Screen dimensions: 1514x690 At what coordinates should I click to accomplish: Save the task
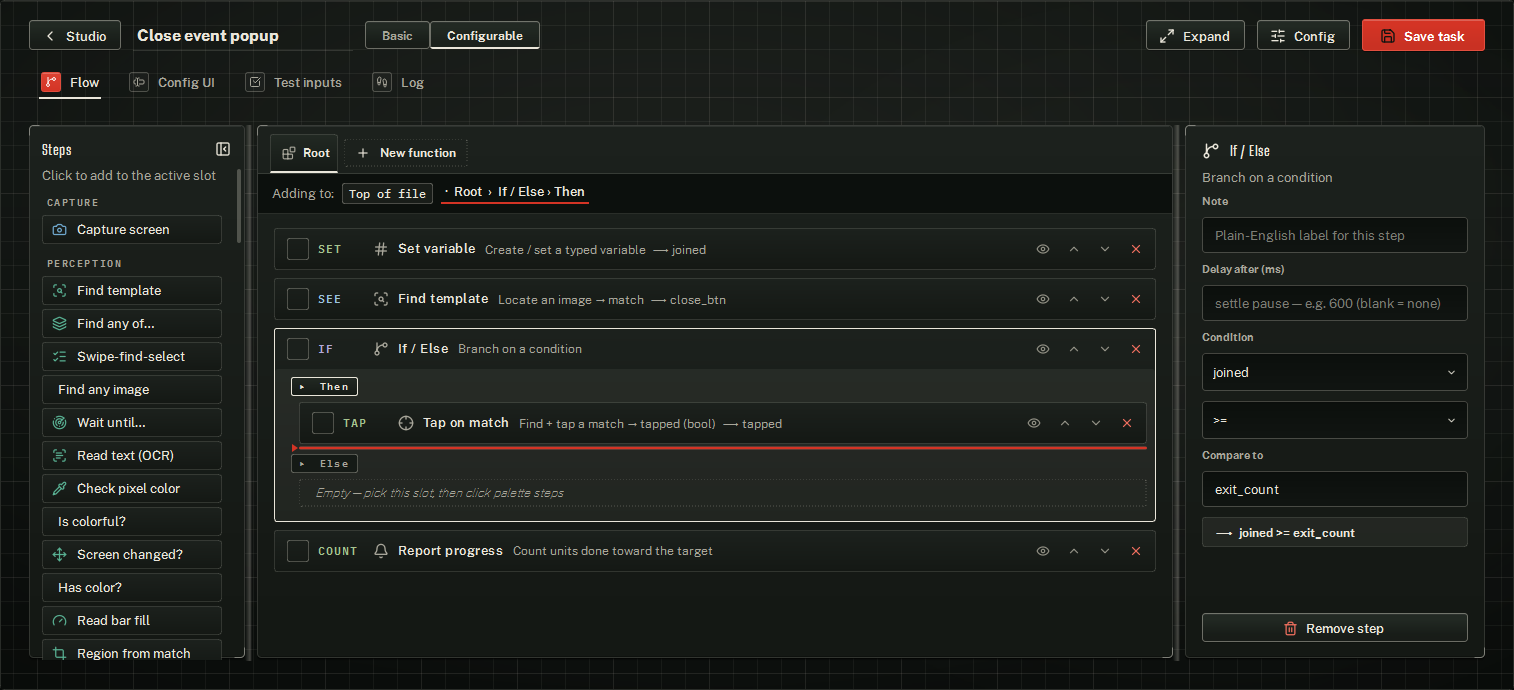tap(1423, 35)
